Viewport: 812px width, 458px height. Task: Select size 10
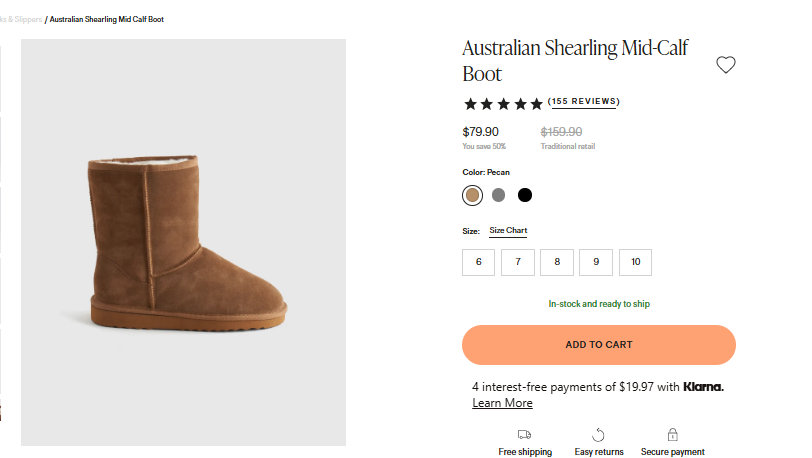[635, 262]
